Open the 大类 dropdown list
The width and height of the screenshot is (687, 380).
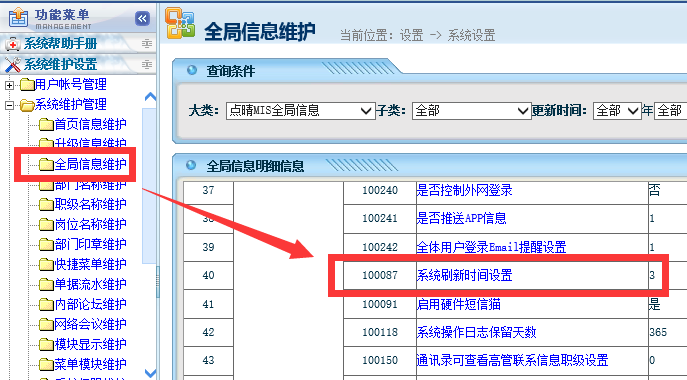301,110
